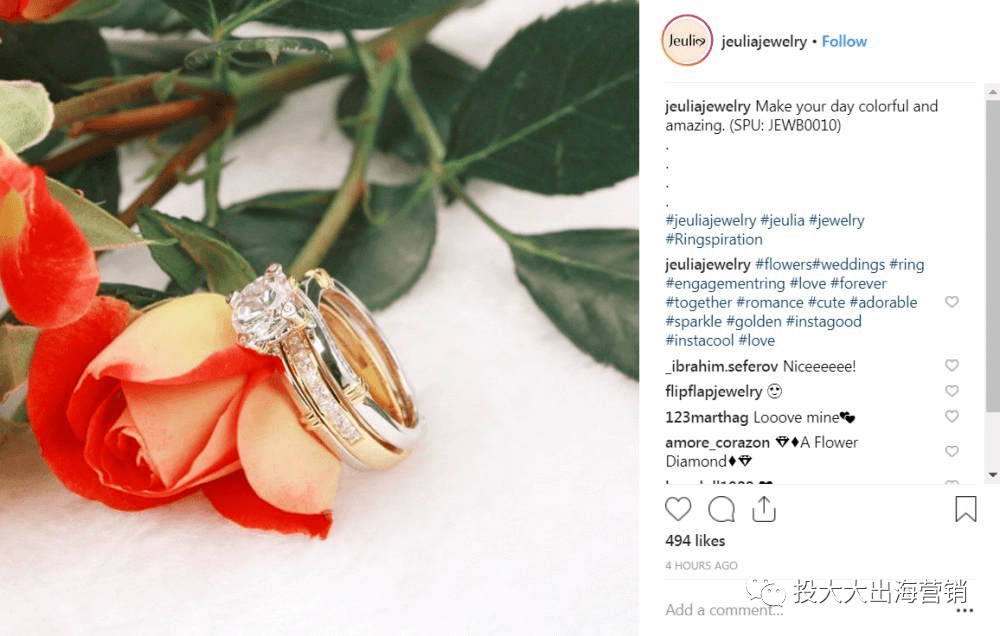Open the #engagementring hashtag link

725,283
